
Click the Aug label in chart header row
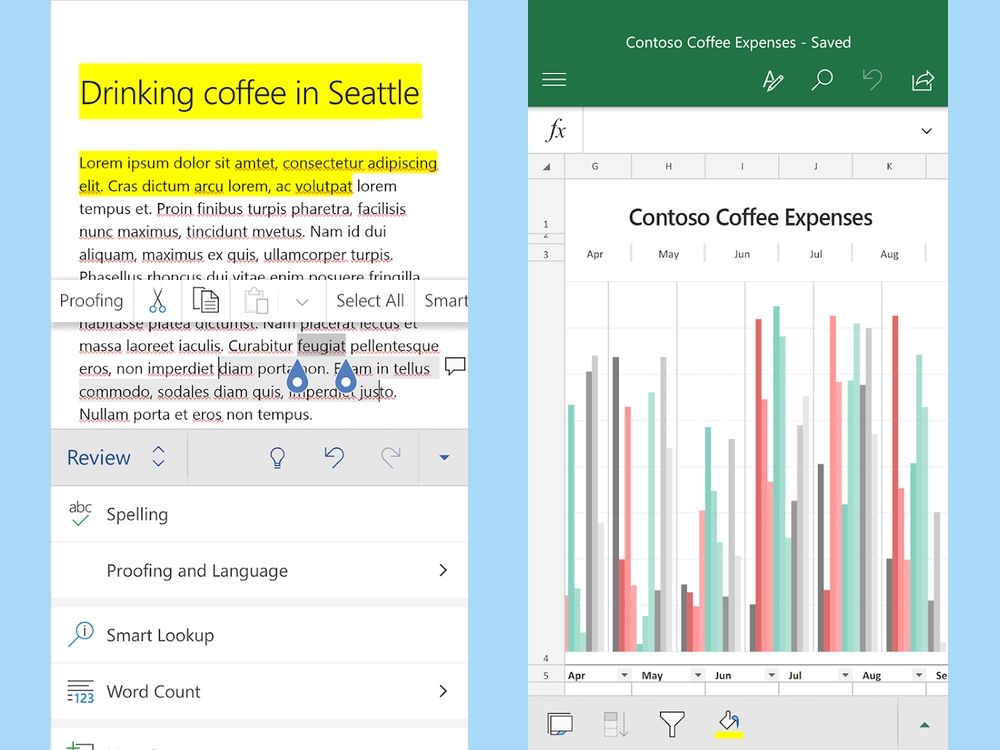[x=889, y=254]
